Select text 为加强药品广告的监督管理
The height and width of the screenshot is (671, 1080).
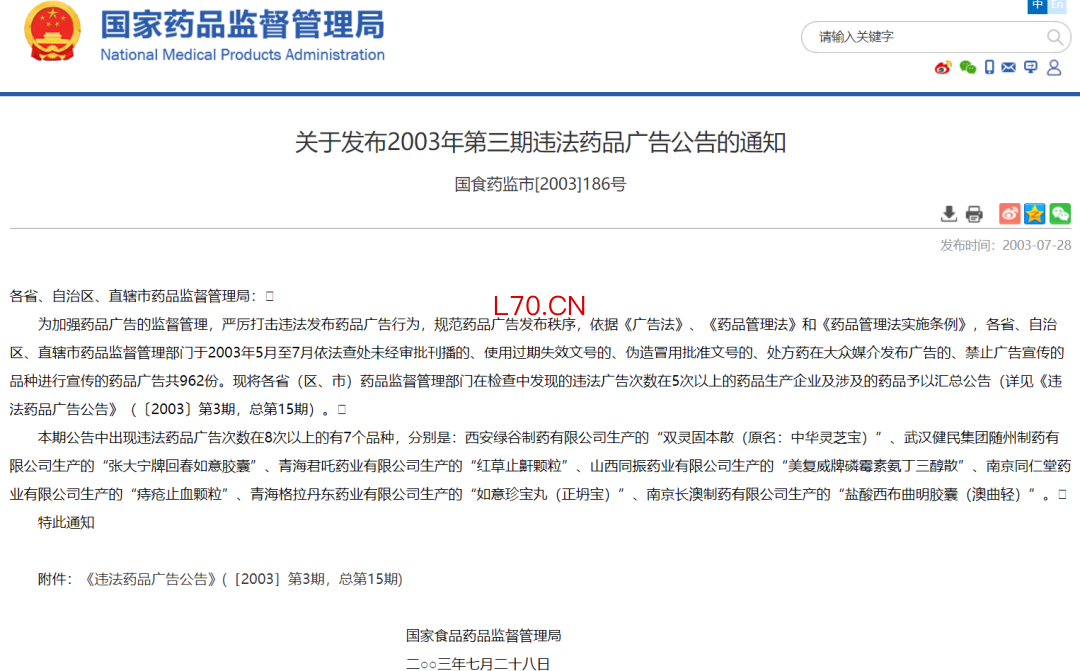coord(123,324)
